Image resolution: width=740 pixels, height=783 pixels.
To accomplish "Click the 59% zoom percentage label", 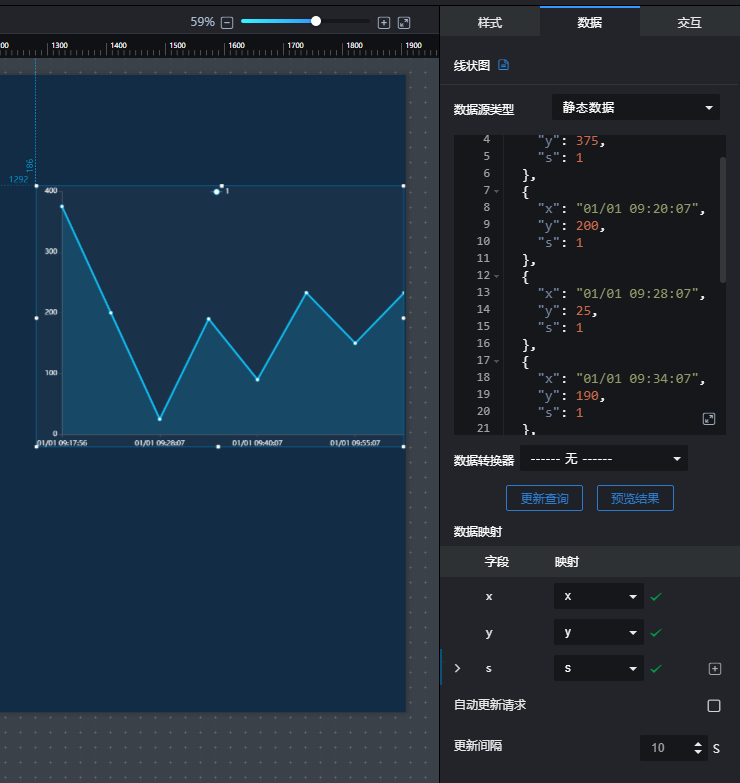I will [x=202, y=22].
